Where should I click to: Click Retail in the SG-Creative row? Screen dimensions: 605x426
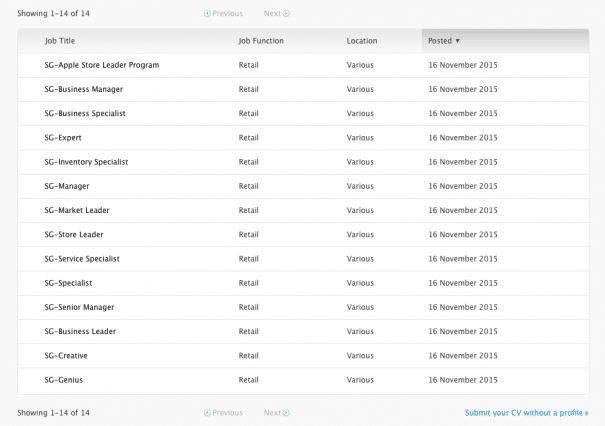(248, 356)
